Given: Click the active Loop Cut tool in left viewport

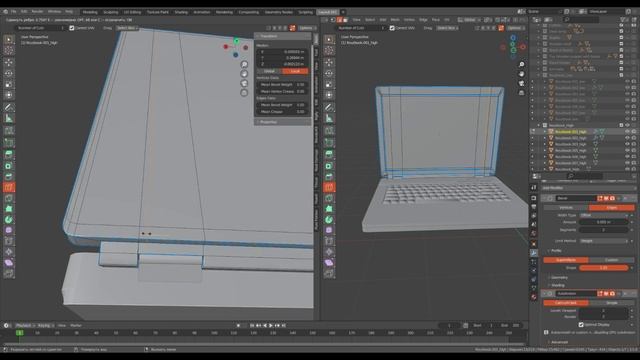Looking at the screenshot, I should 9,187.
